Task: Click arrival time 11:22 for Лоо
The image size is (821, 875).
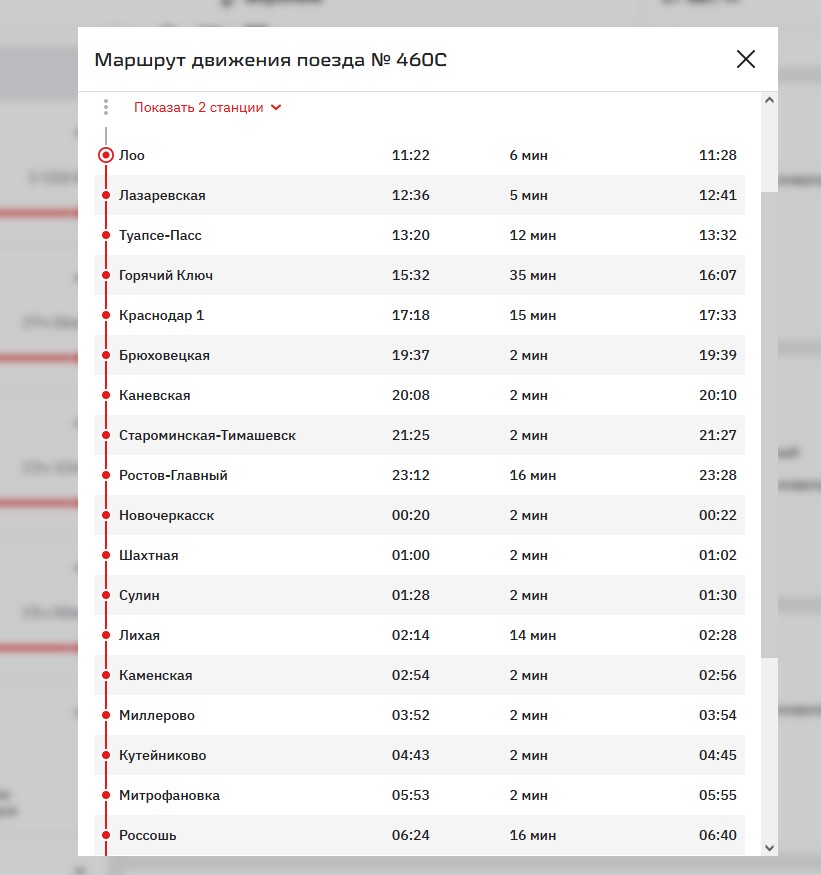Action: tap(411, 155)
